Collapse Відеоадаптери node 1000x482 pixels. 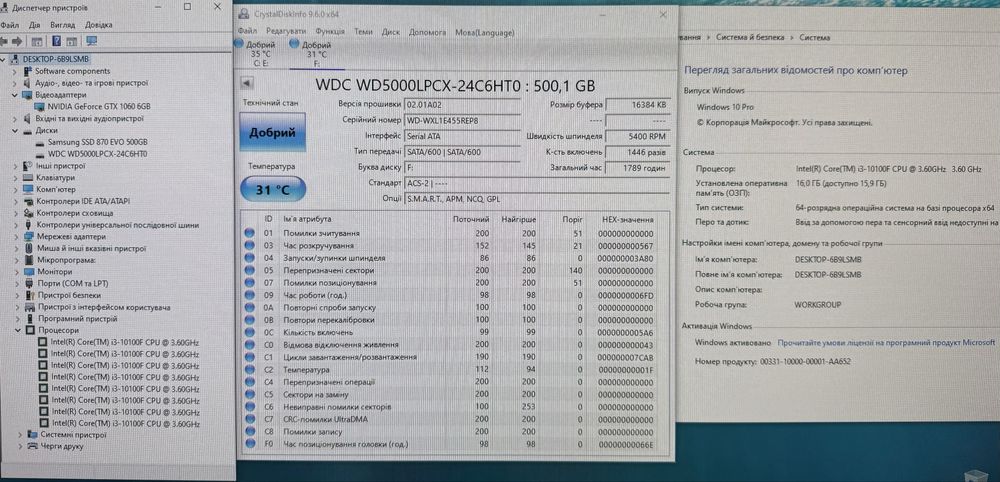pyautogui.click(x=15, y=95)
